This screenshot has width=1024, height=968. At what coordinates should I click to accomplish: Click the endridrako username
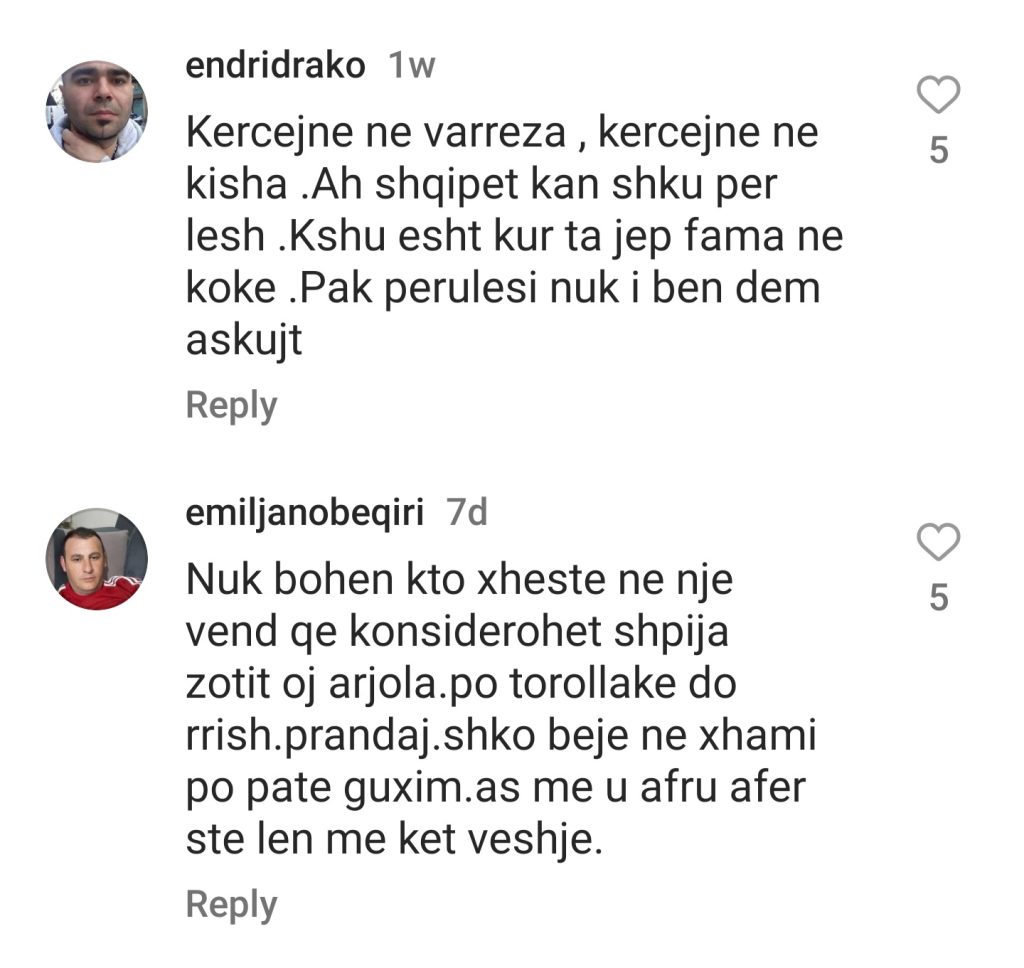(x=275, y=66)
